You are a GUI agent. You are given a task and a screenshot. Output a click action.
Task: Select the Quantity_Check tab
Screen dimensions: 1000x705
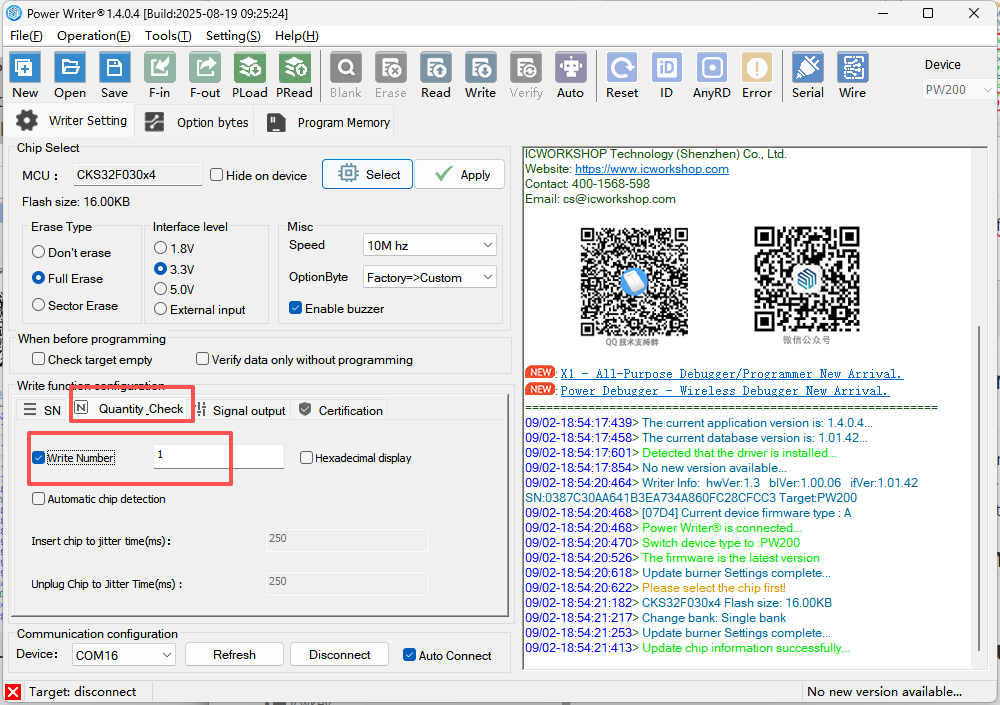[x=129, y=408]
